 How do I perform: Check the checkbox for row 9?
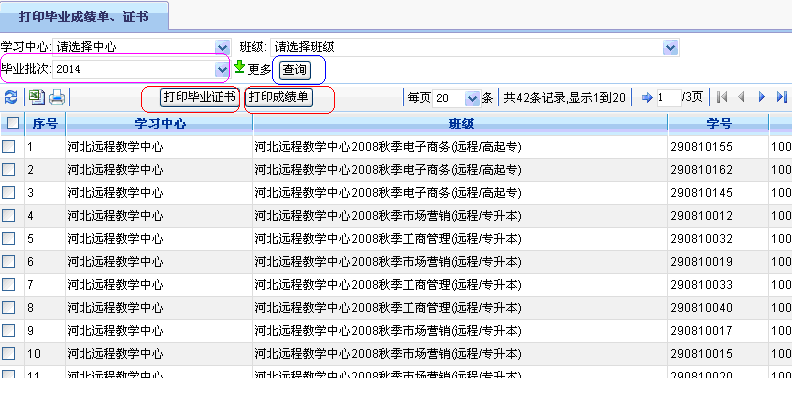click(x=9, y=330)
